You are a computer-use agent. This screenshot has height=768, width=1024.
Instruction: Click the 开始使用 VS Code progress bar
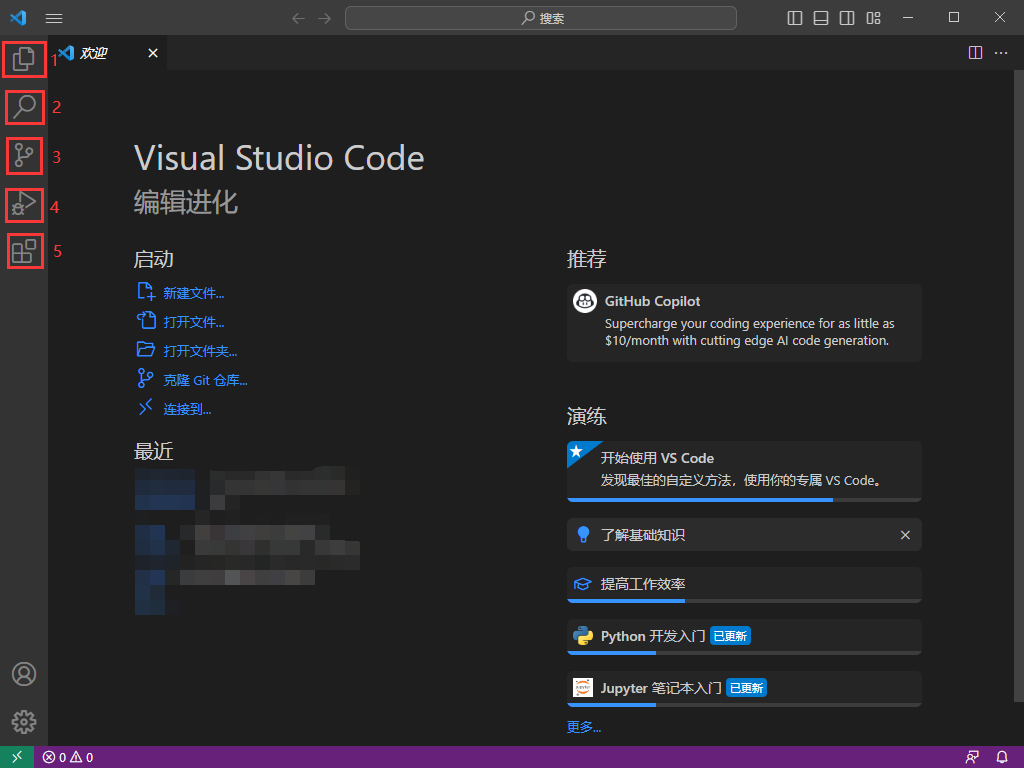[x=744, y=500]
